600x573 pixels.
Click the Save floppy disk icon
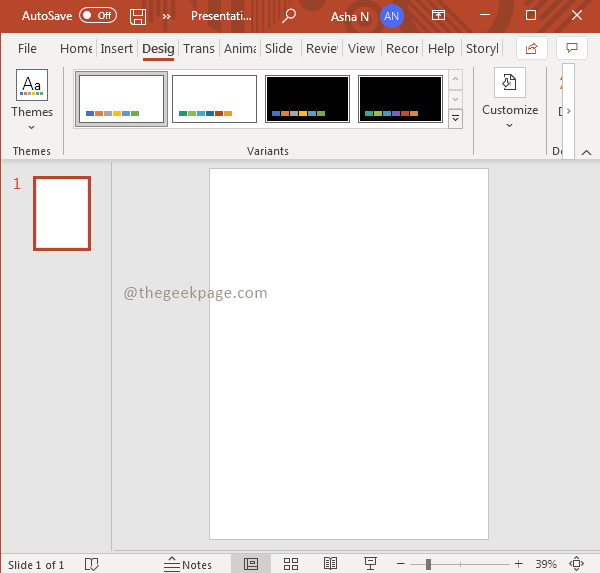pos(138,16)
